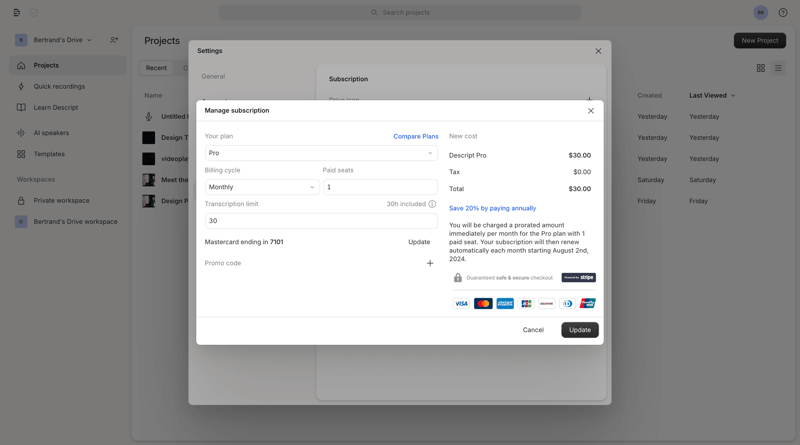This screenshot has height=445, width=800.
Task: Switch to grid view icon
Action: coord(761,68)
